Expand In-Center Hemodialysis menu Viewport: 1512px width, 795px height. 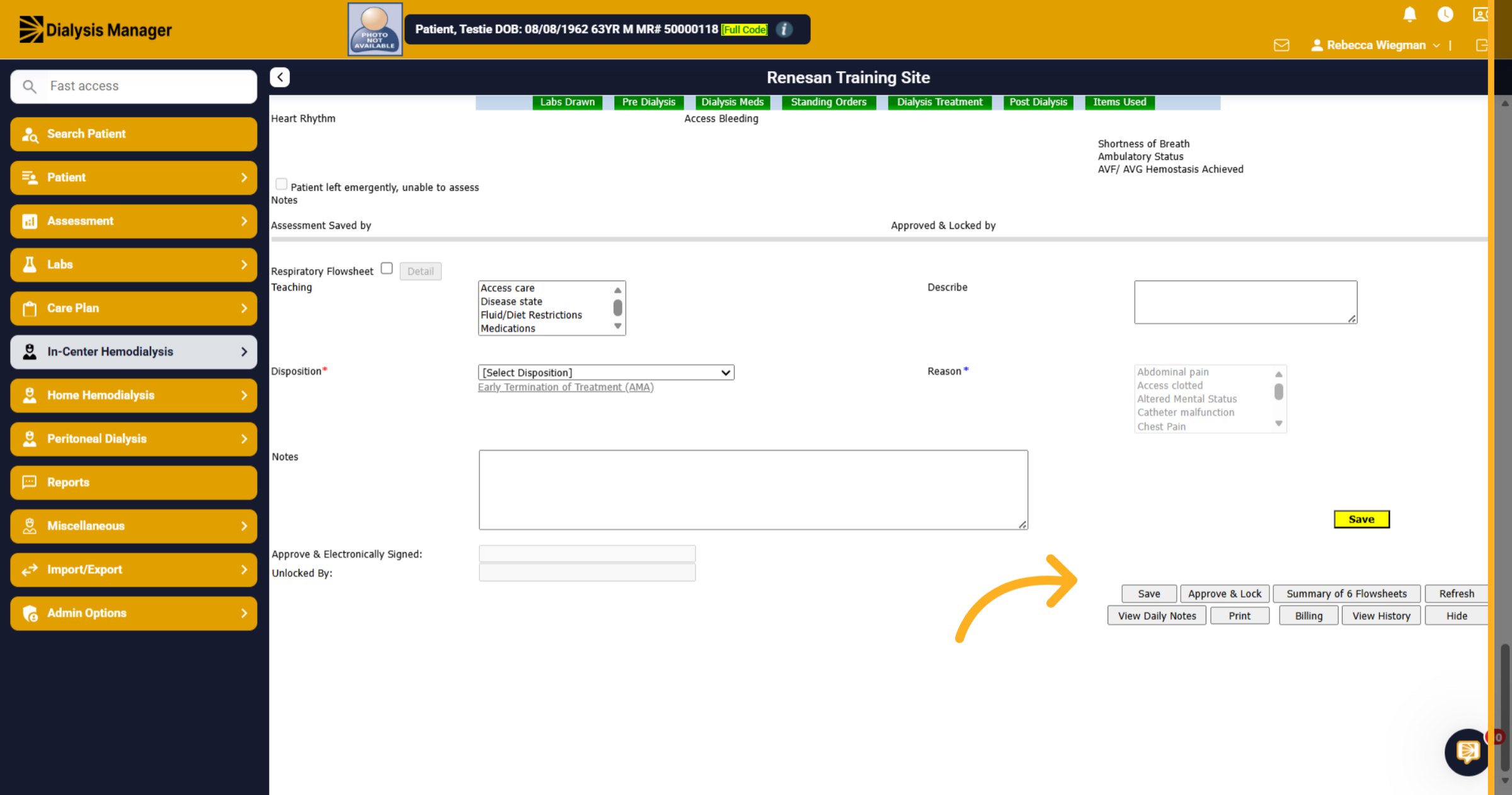pyautogui.click(x=134, y=352)
